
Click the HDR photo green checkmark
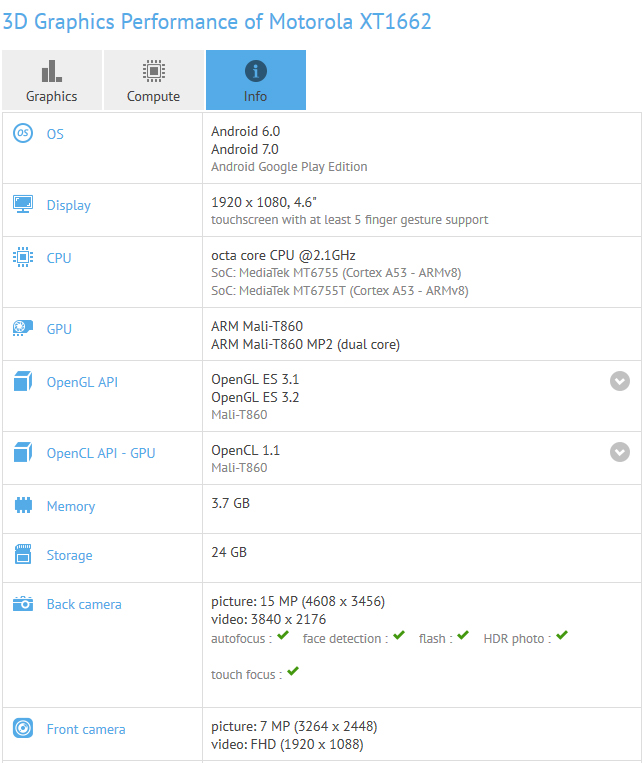tap(562, 636)
